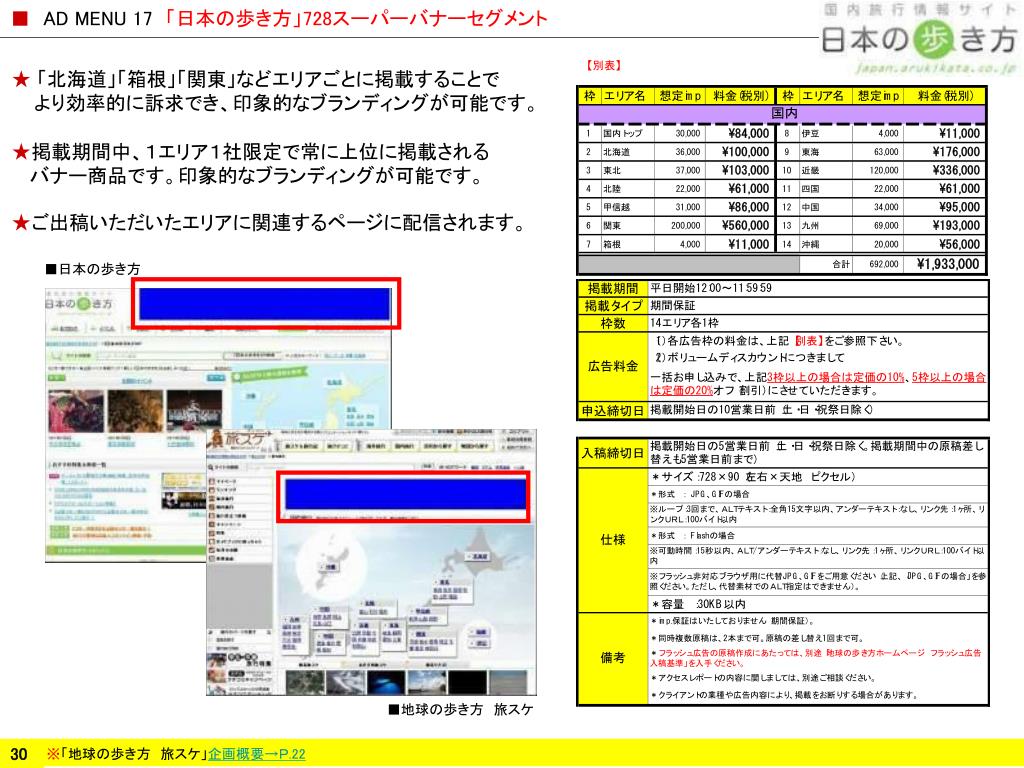
Task: Click the ¥84,000 price for 国内トップ
Action: [748, 133]
